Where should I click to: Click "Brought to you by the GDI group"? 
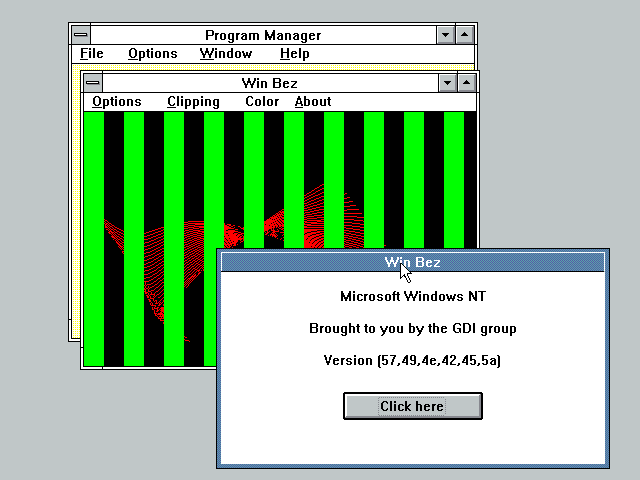413,329
